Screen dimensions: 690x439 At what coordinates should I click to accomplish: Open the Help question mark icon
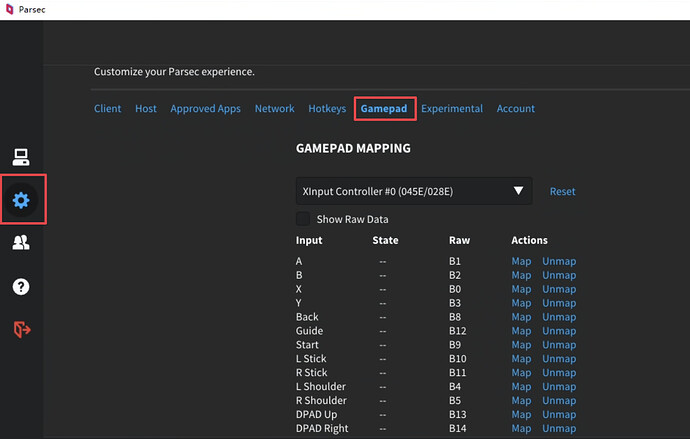pos(21,287)
